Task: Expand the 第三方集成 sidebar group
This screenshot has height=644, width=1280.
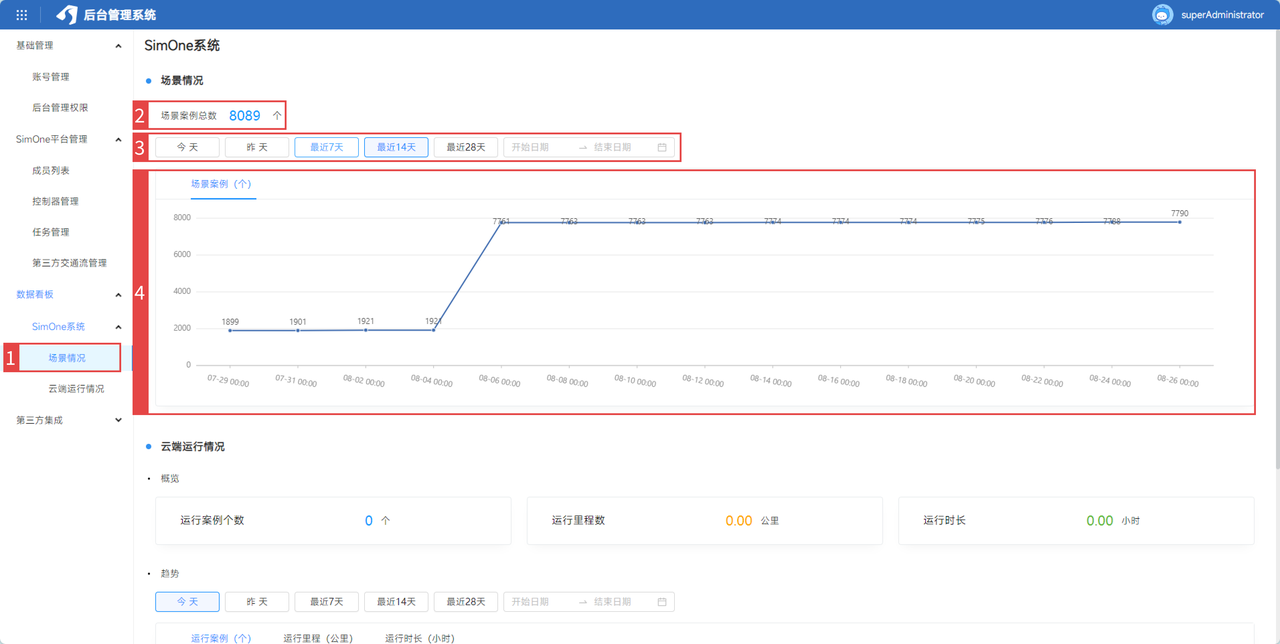Action: pyautogui.click(x=118, y=421)
